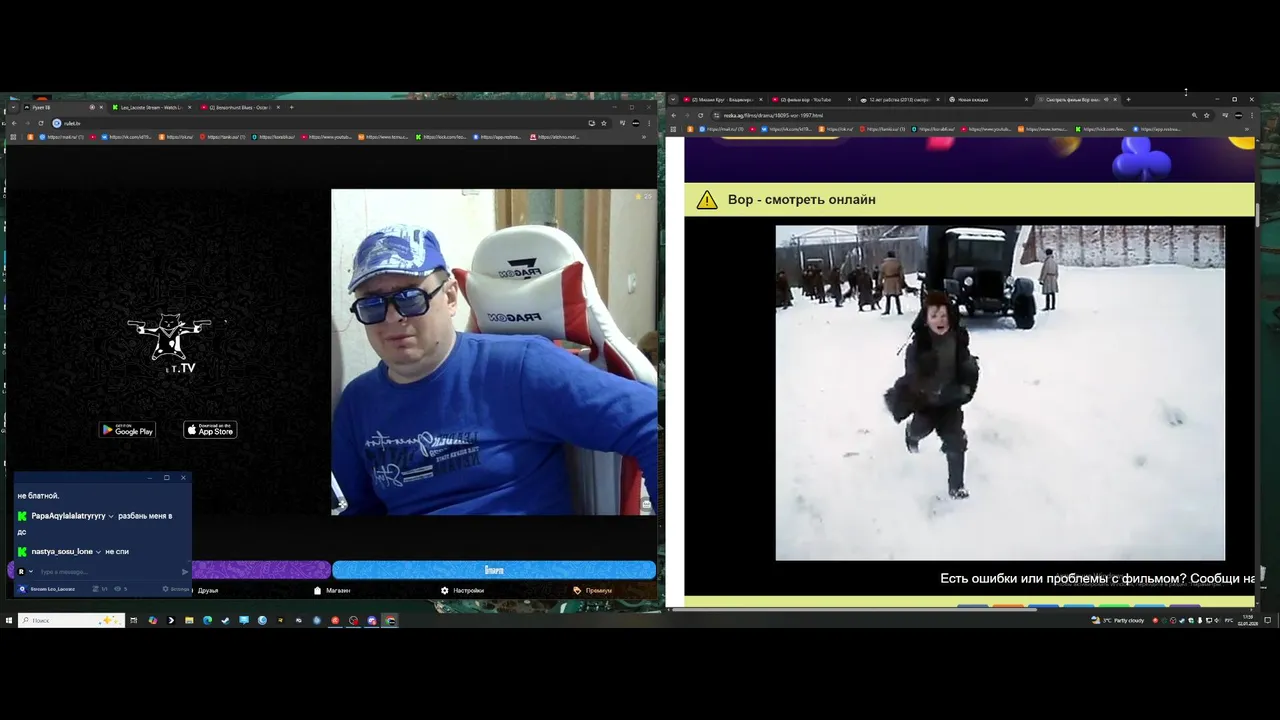Screen dimensions: 1280x720
Task: Bookmark this page with the star in the right browser
Action: point(1207,115)
